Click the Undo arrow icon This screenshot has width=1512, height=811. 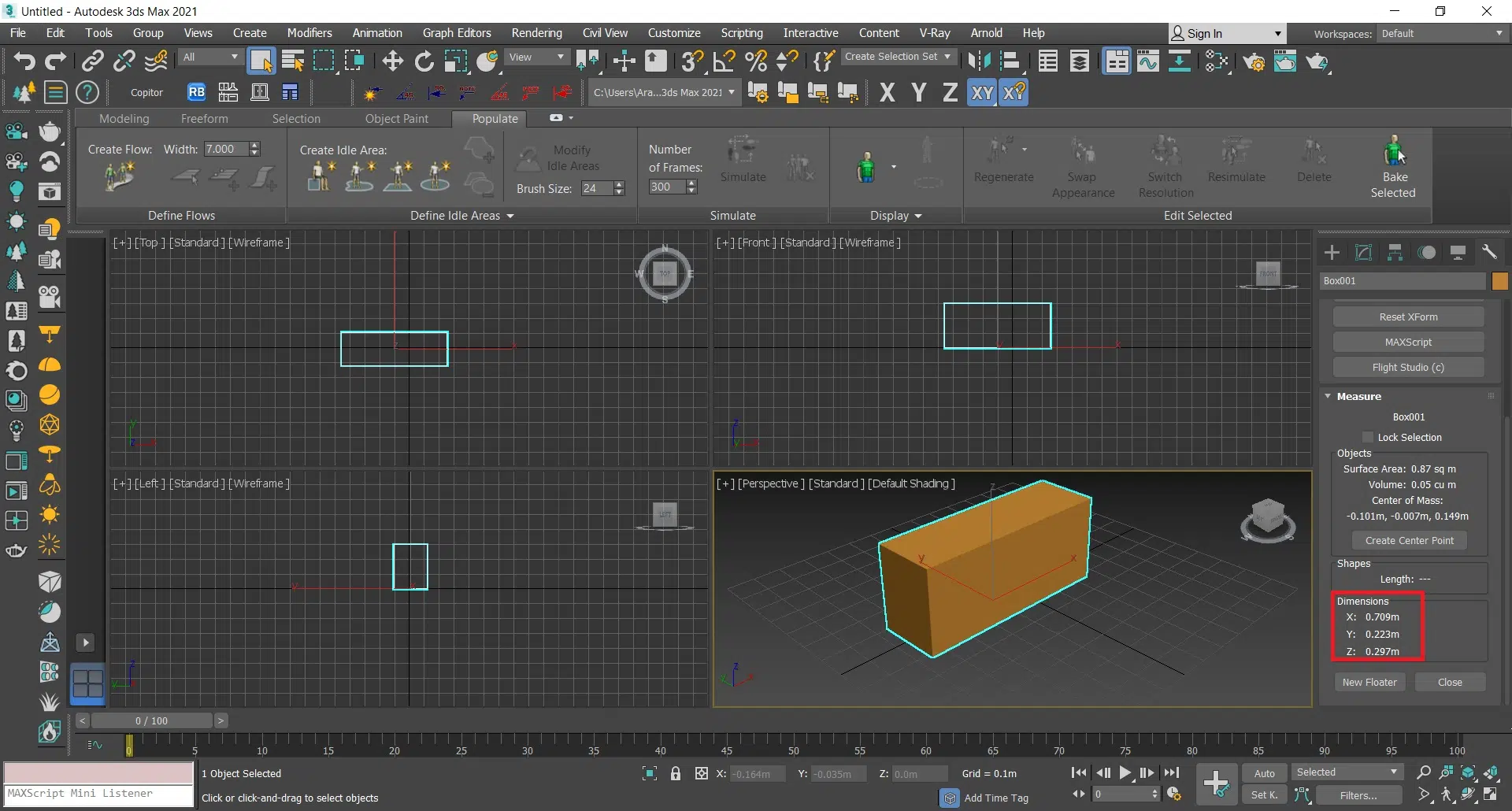24,61
